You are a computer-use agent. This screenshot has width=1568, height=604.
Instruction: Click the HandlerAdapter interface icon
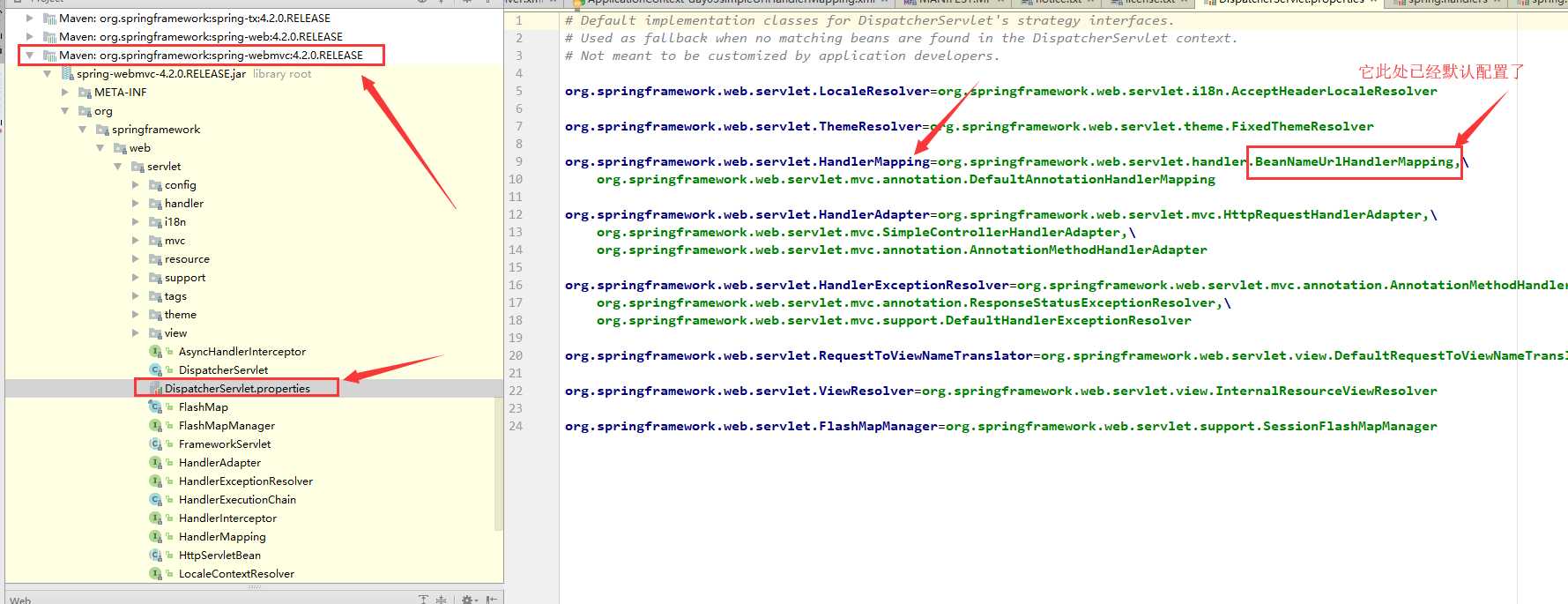156,463
